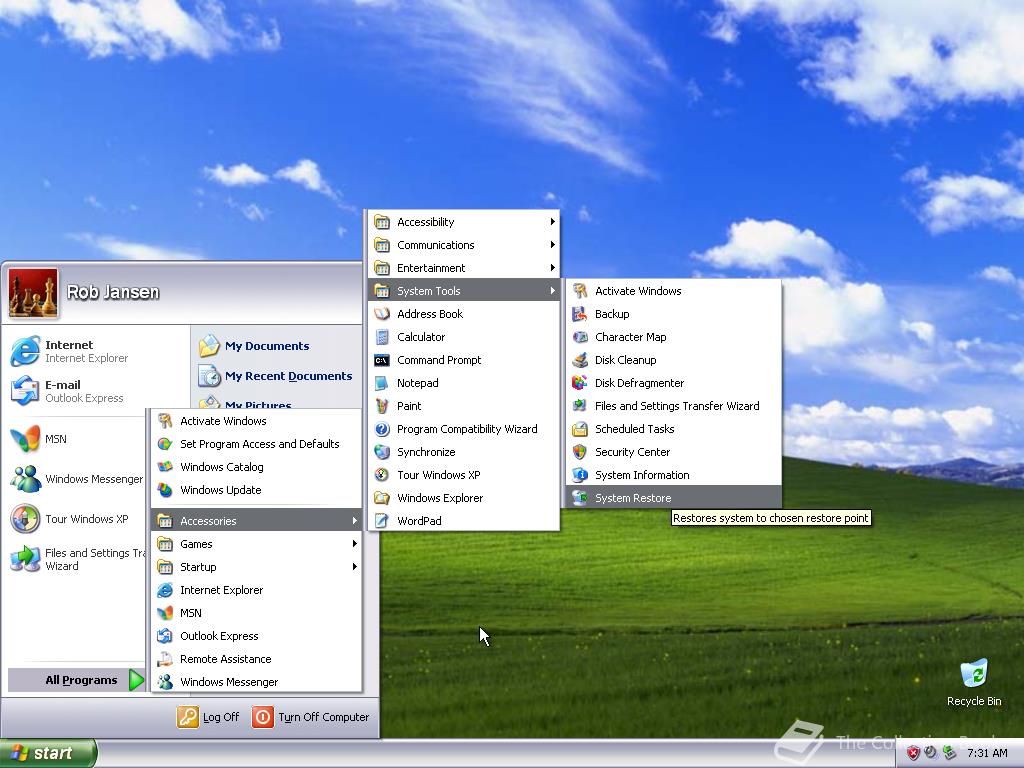Launch Paint via its icon
This screenshot has height=768, width=1024.
[382, 406]
